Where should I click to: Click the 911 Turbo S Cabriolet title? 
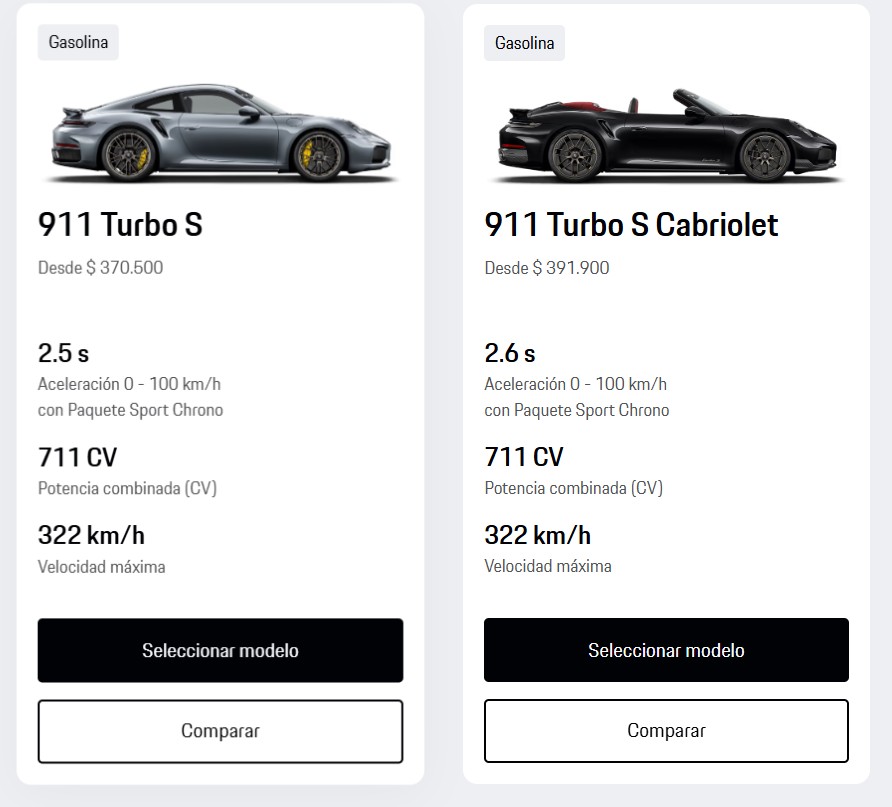tap(631, 225)
